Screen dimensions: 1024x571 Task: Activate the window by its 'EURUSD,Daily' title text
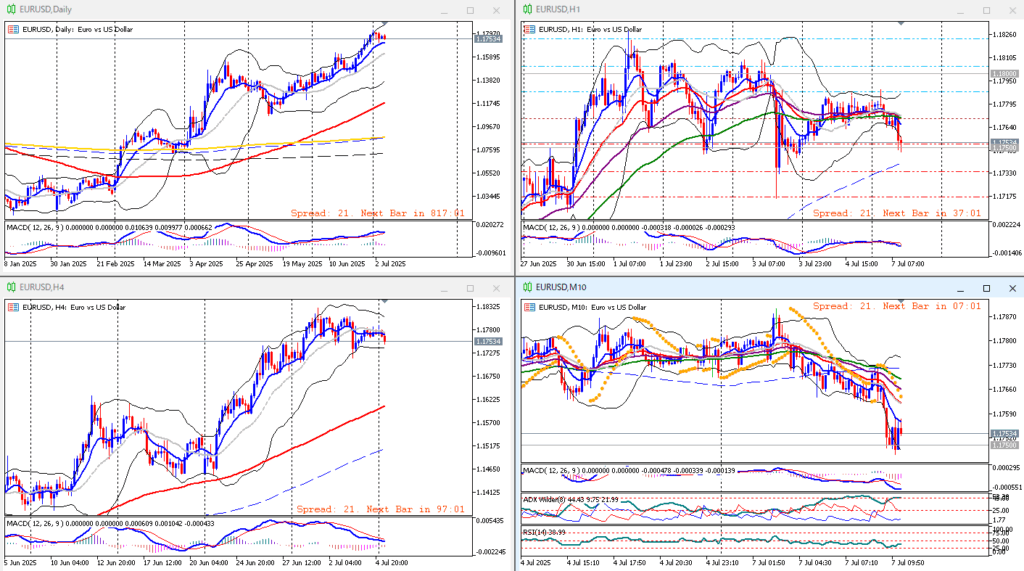46,10
